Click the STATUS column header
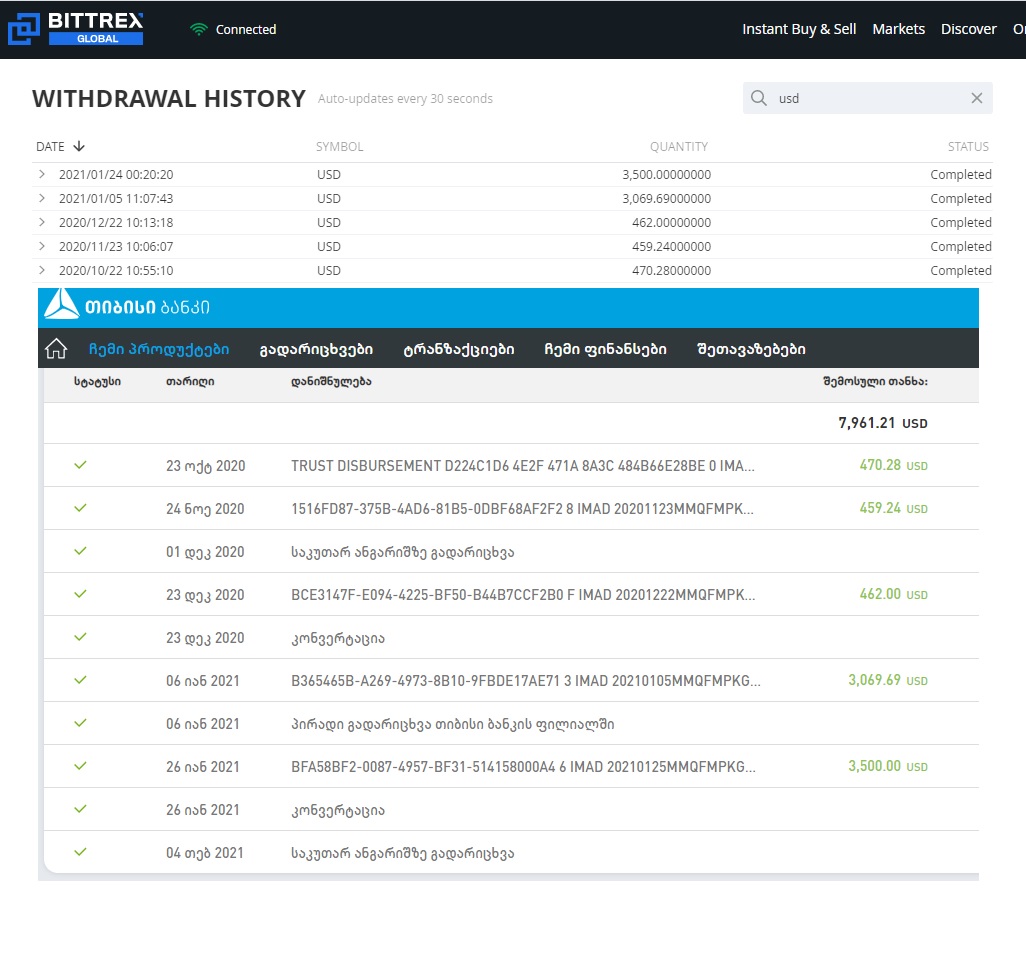 click(x=968, y=147)
